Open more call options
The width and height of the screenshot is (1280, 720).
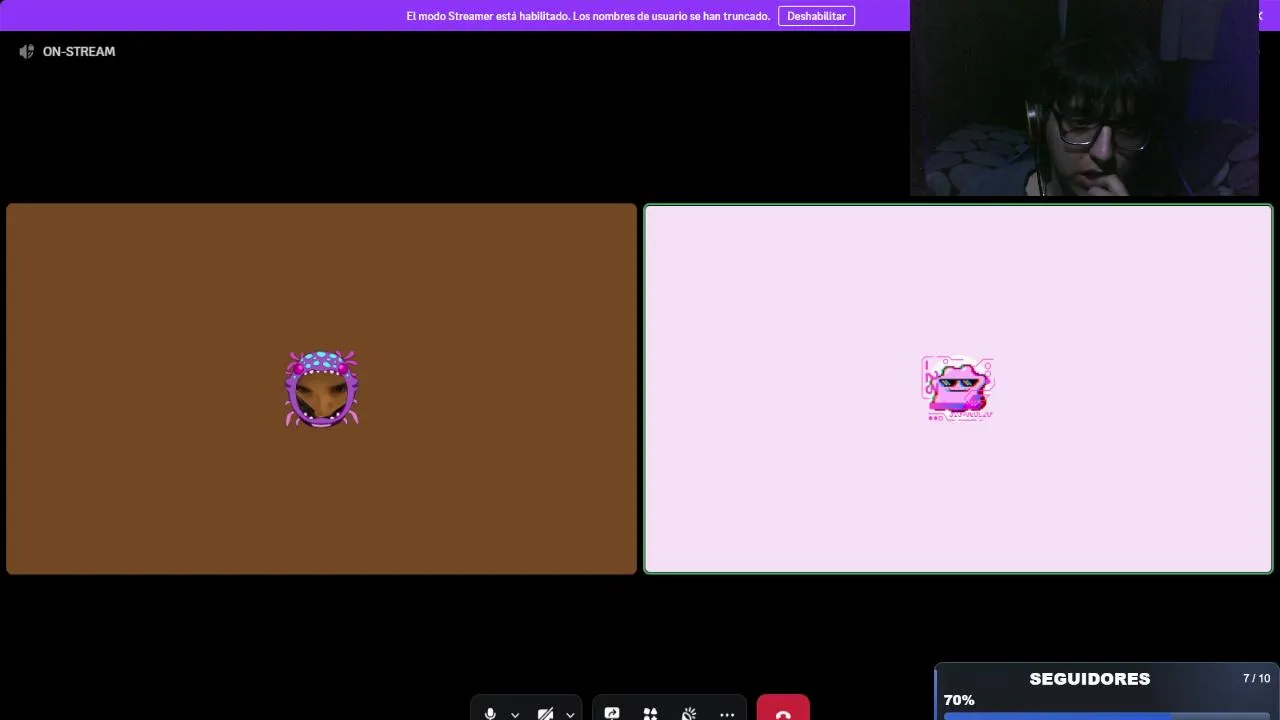(727, 713)
